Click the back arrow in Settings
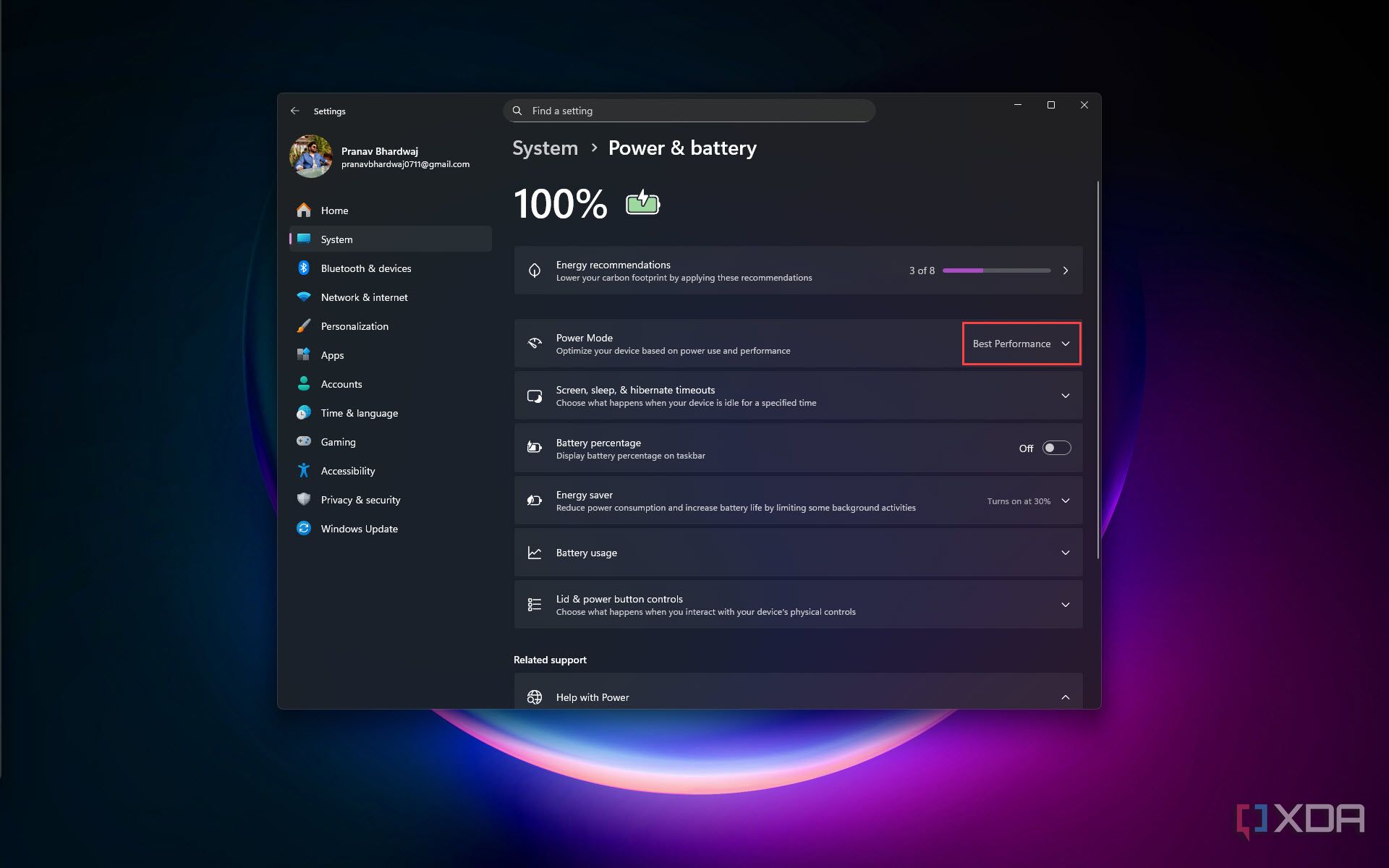 [x=294, y=111]
